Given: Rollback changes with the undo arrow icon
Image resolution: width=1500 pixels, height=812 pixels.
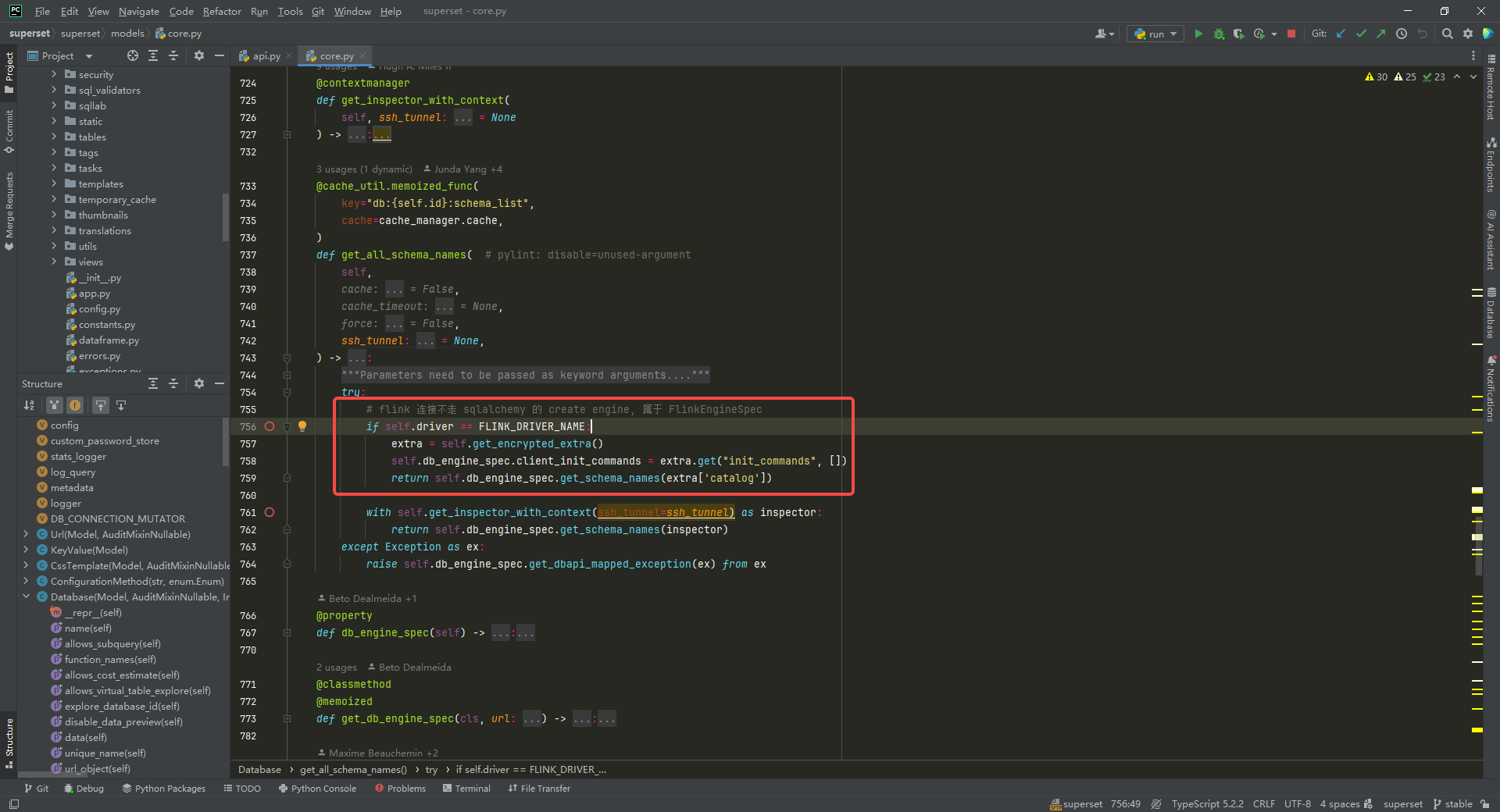Looking at the screenshot, I should point(1422,34).
